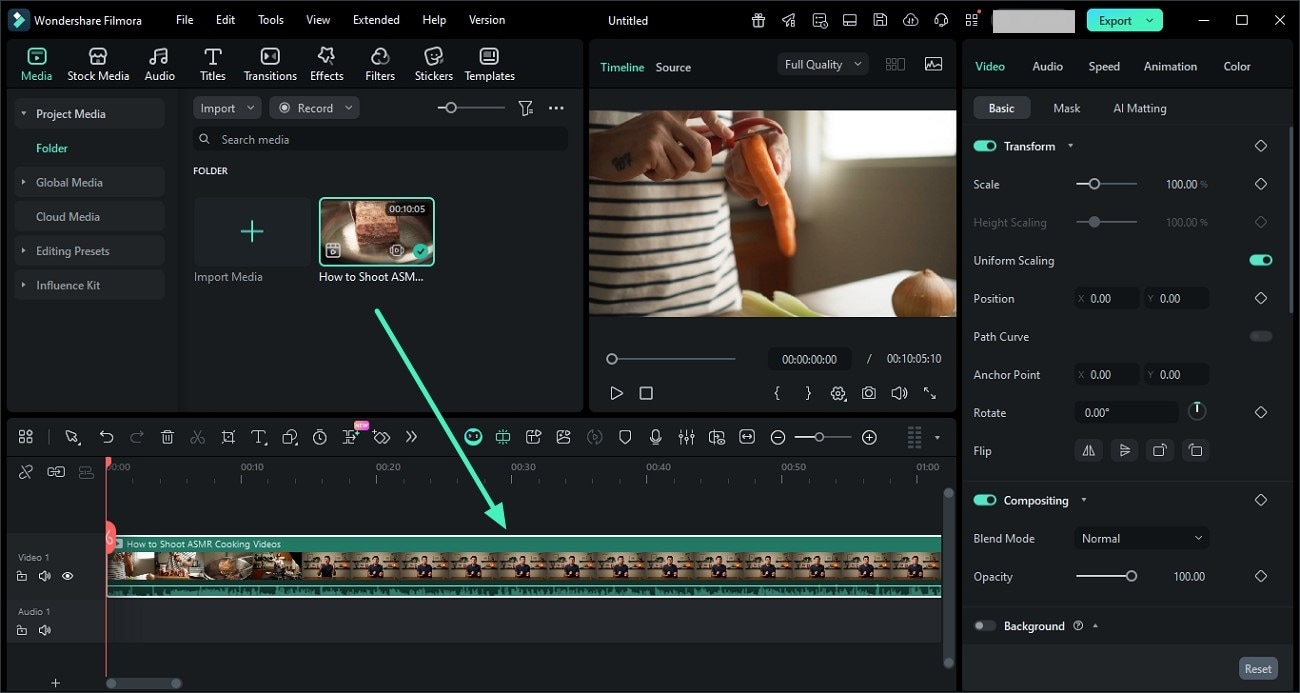Screen dimensions: 1300x693
Task: Click the Record Voiceover microphone icon
Action: (x=656, y=437)
